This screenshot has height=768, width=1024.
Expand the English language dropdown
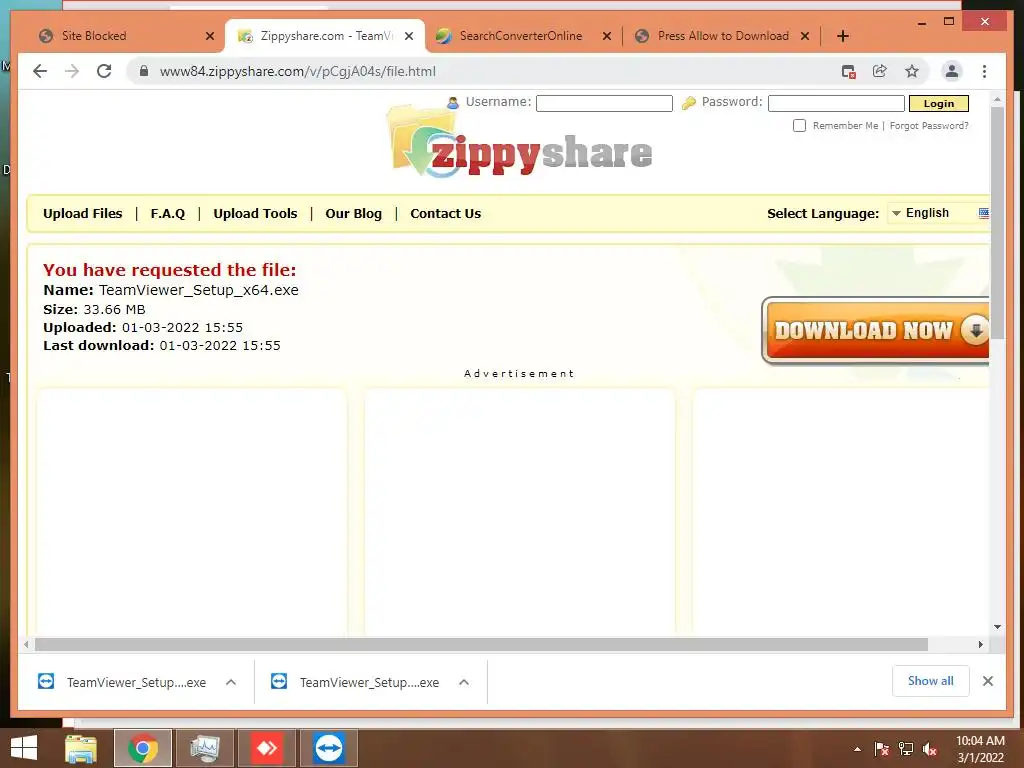(938, 214)
